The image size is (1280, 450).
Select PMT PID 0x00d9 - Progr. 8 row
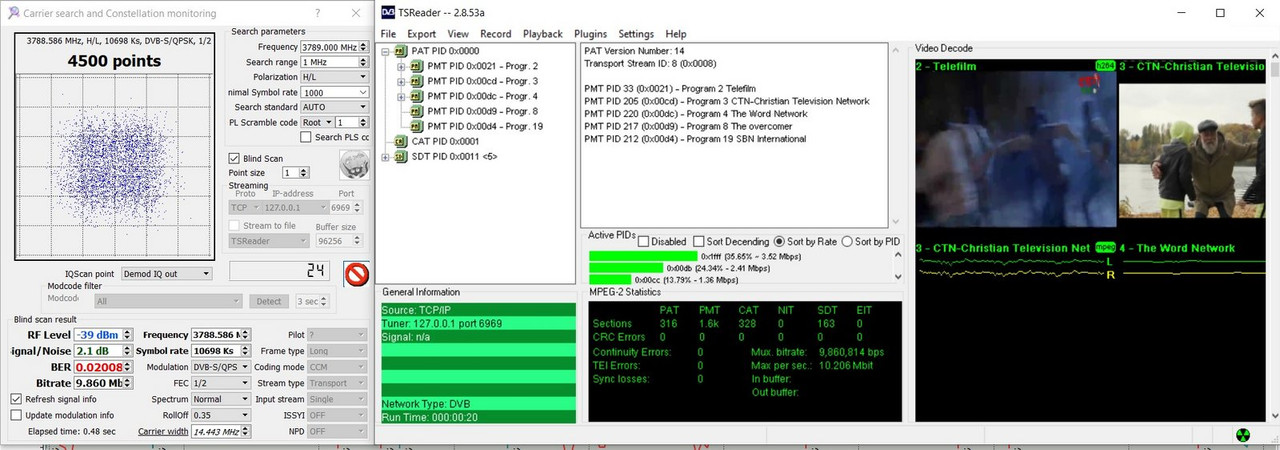pyautogui.click(x=484, y=111)
